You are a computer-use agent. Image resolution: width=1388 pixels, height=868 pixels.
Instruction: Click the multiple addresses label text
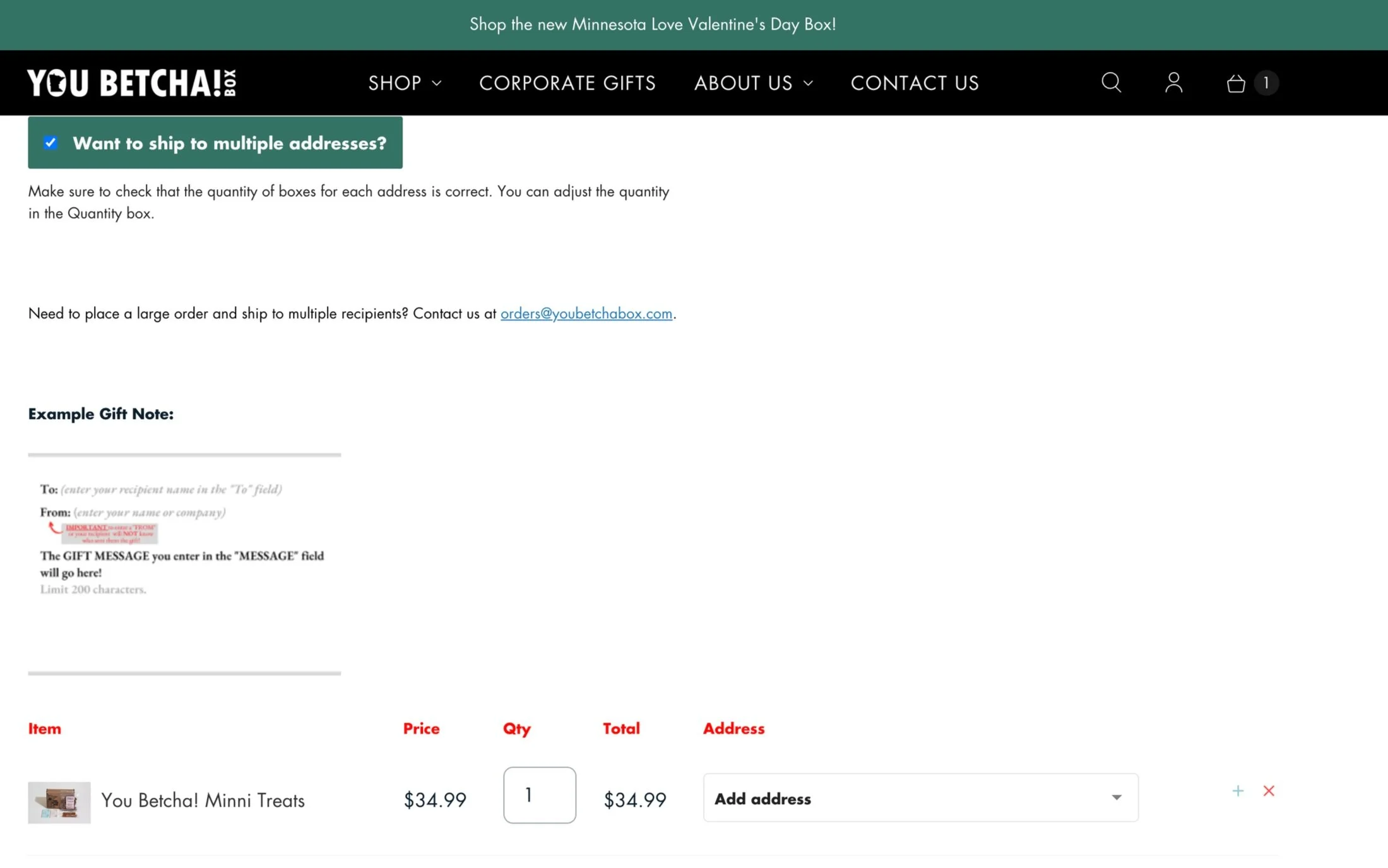[x=229, y=143]
